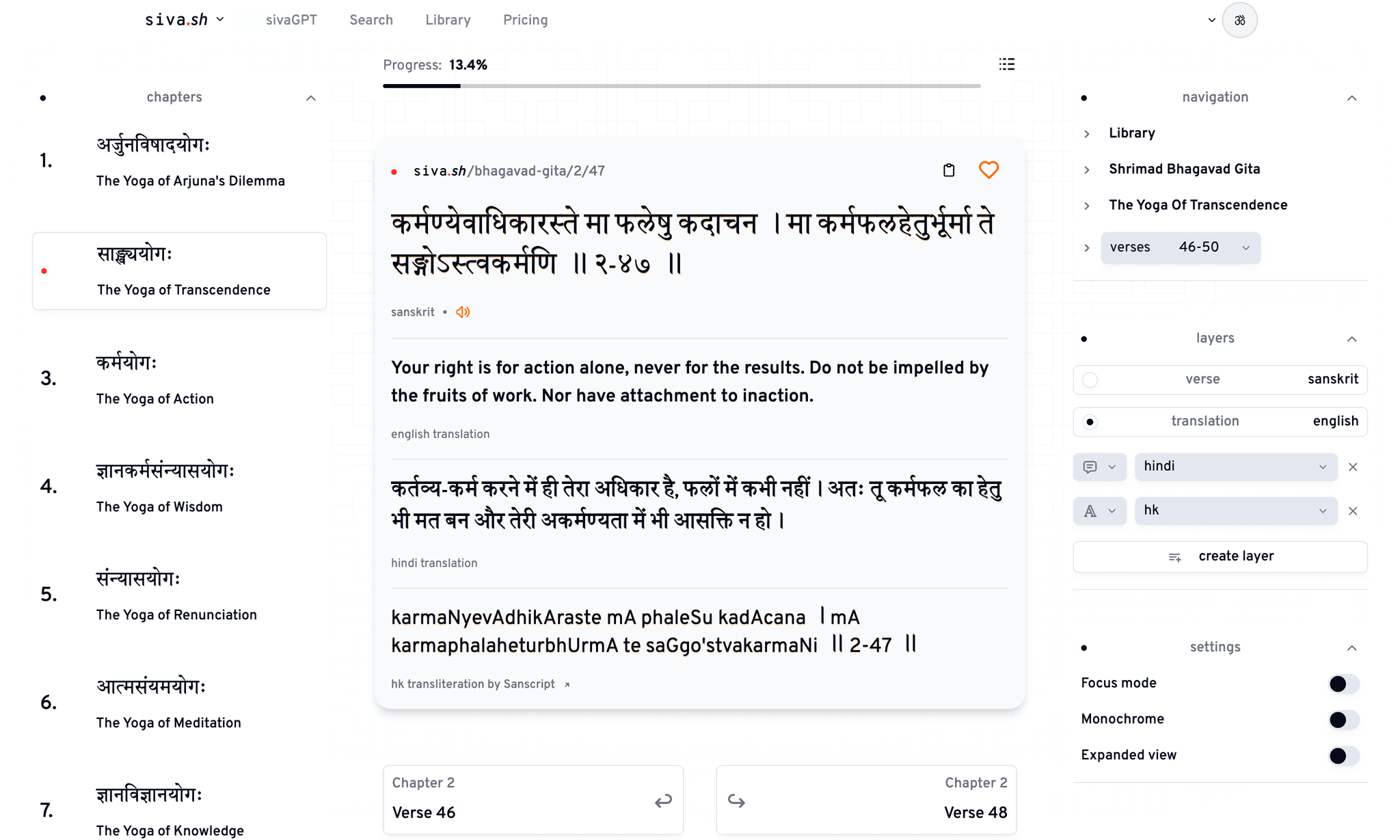Click the previous verse return arrow icon
Image resolution: width=1400 pixels, height=840 pixels.
pos(663,800)
